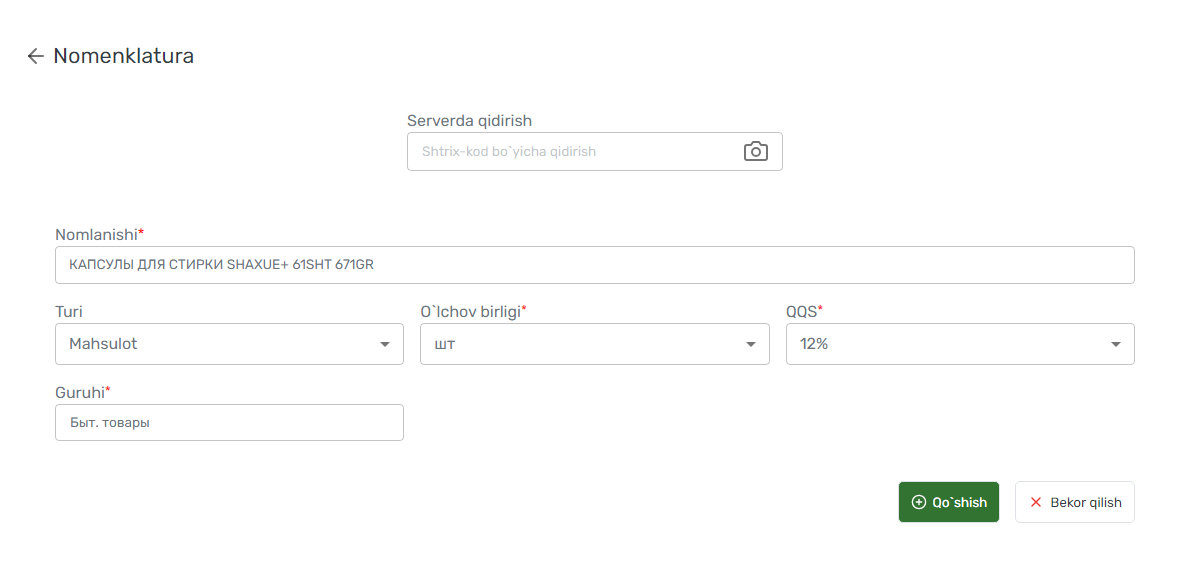
Task: Add the item with the Qo`shish button
Action: pyautogui.click(x=949, y=502)
